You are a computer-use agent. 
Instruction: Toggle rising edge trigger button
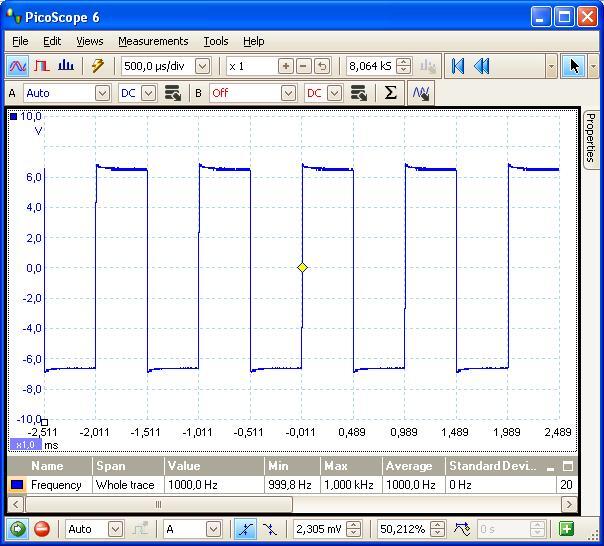click(x=245, y=529)
